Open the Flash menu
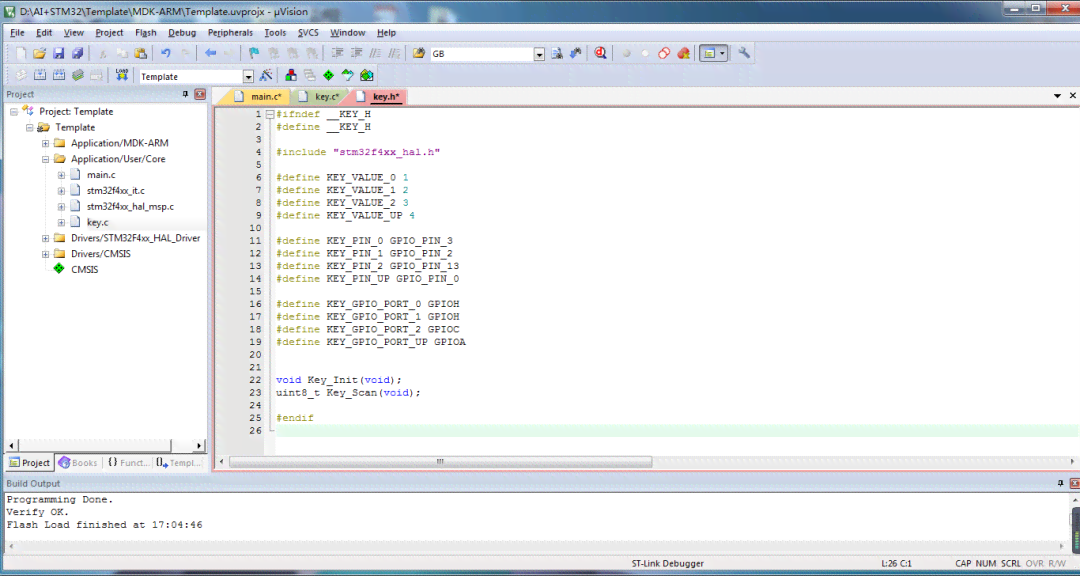 click(145, 32)
